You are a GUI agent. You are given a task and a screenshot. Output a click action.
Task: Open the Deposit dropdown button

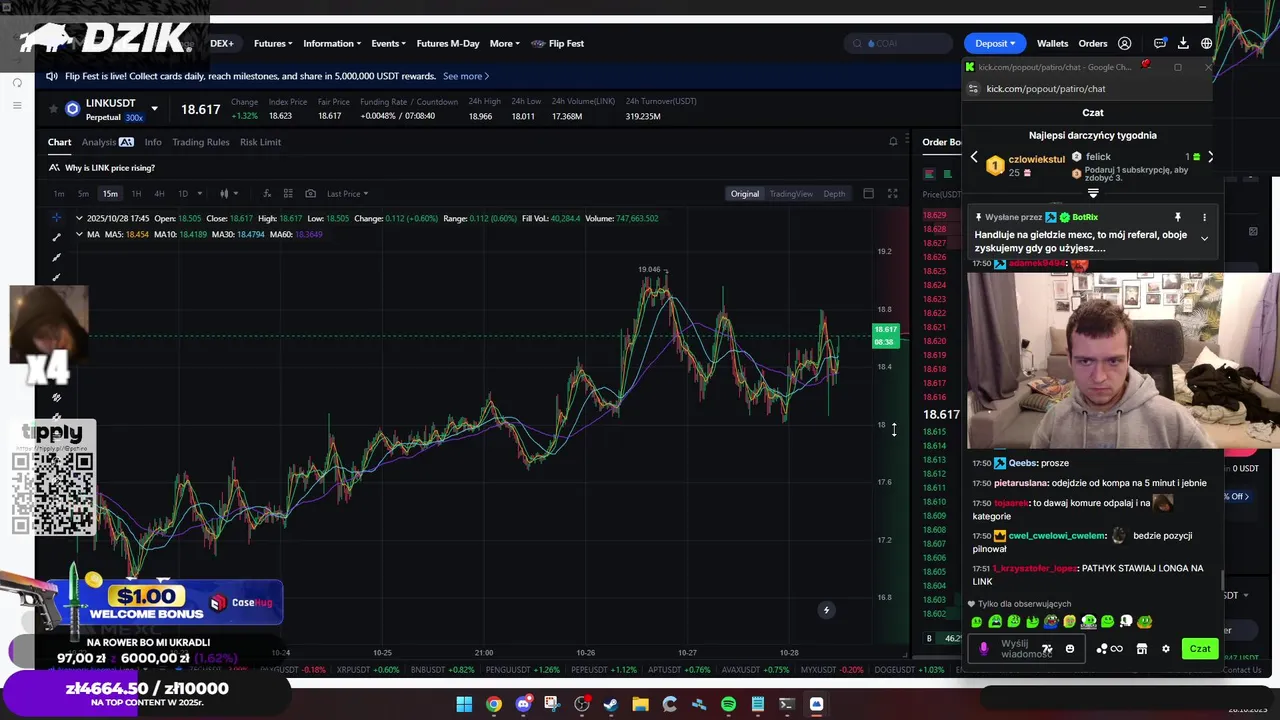(x=995, y=44)
